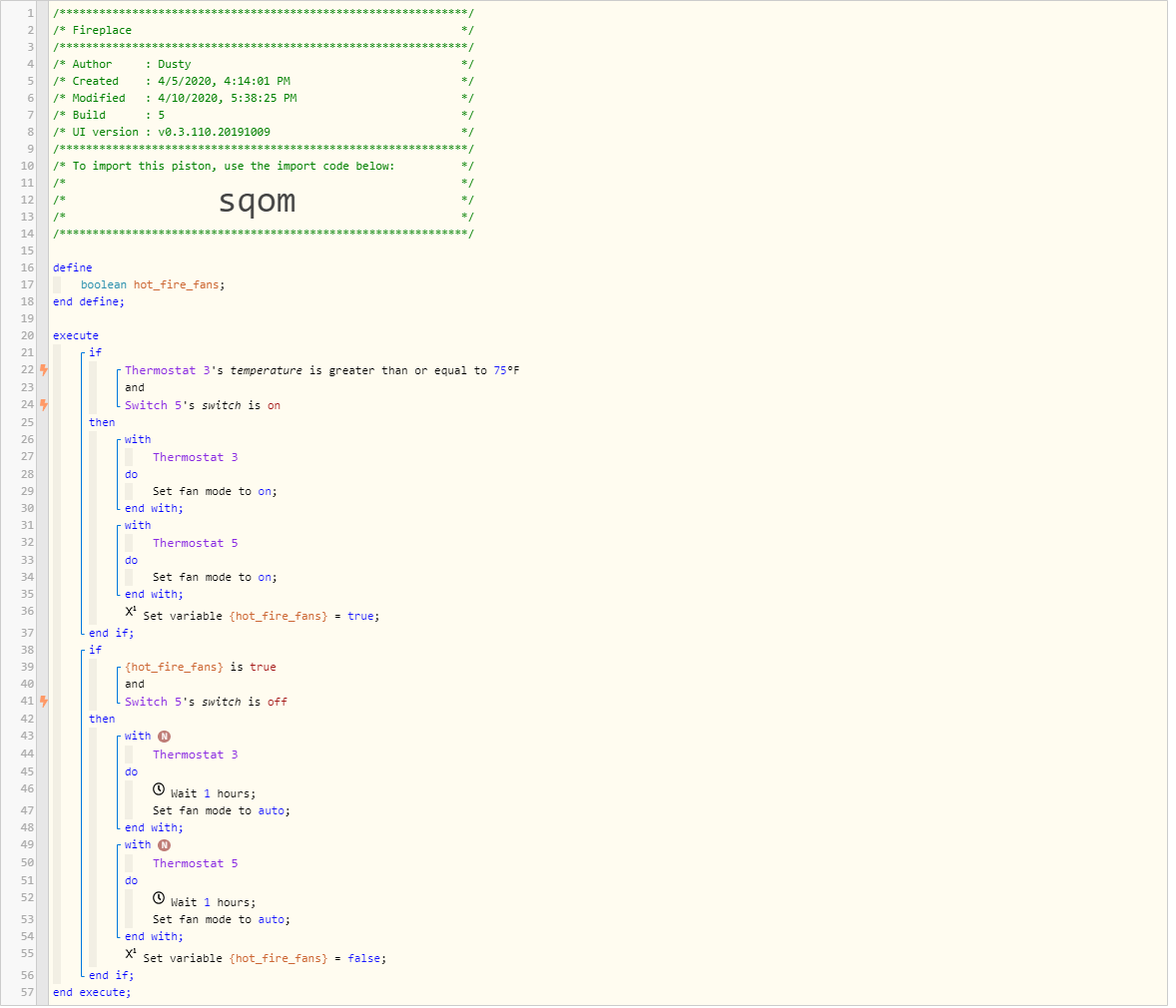
Task: Click the 'execute' keyword on line 20
Action: (76, 336)
